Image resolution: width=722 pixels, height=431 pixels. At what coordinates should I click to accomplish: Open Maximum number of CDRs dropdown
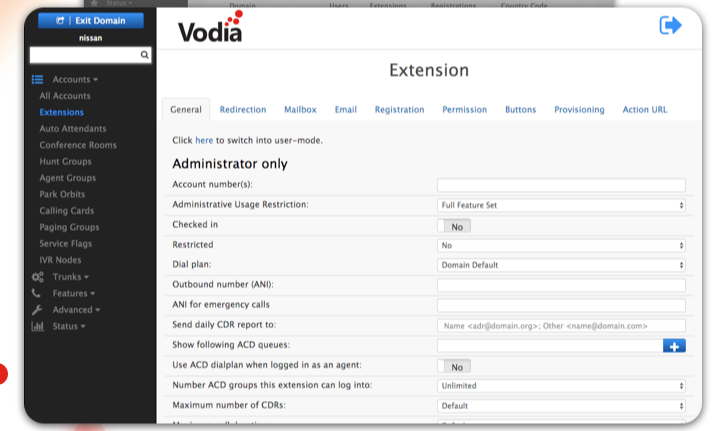tap(561, 406)
